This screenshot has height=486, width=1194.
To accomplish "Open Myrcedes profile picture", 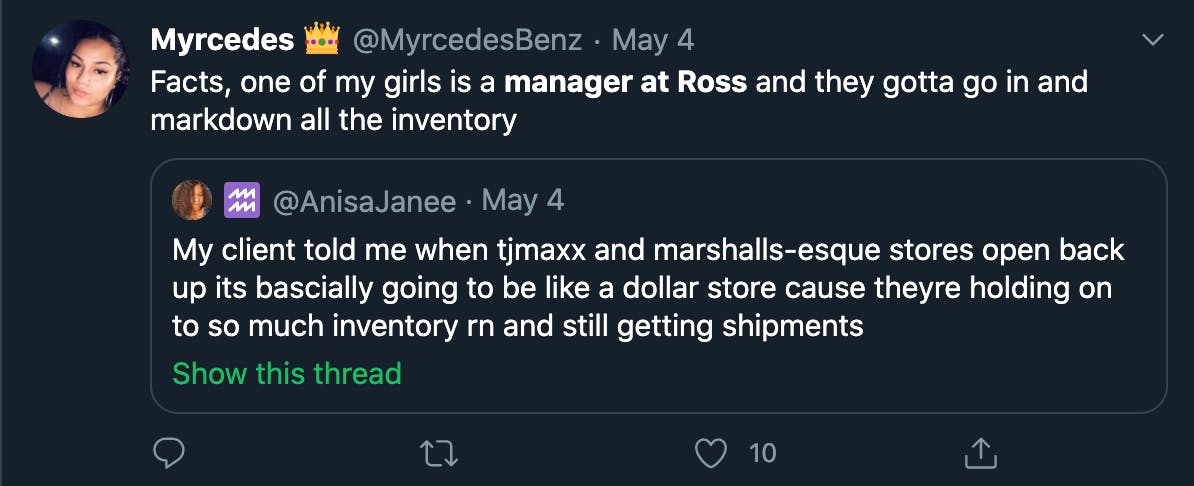I will point(80,68).
